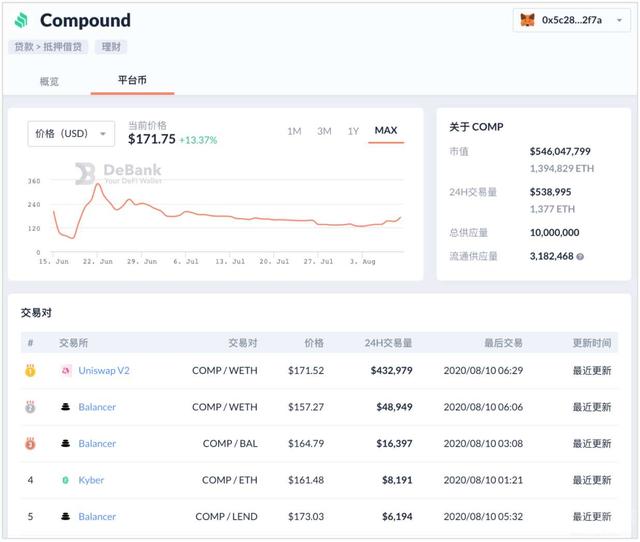640x542 pixels.
Task: Switch to the 概览 tab
Action: point(49,82)
